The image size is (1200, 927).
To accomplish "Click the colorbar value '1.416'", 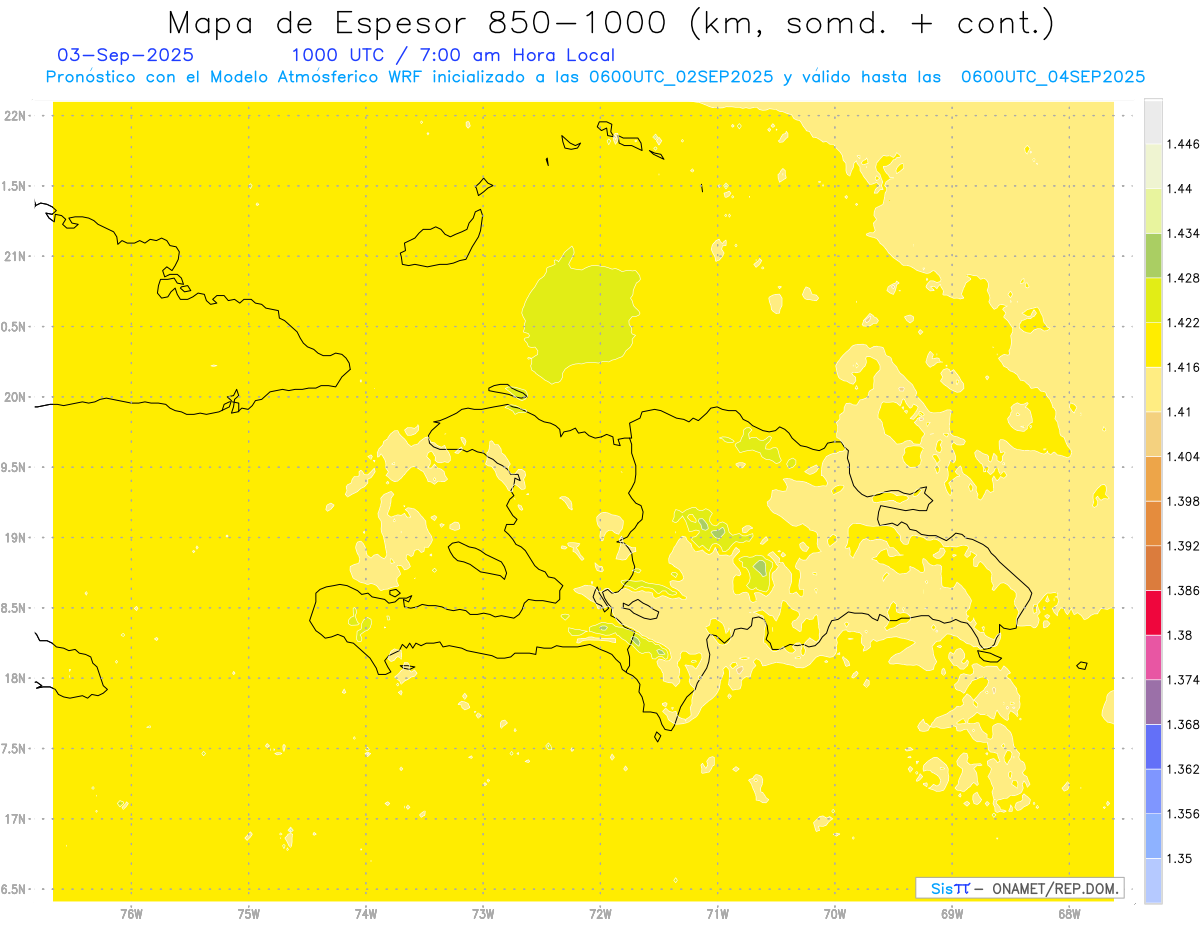I will (1183, 367).
